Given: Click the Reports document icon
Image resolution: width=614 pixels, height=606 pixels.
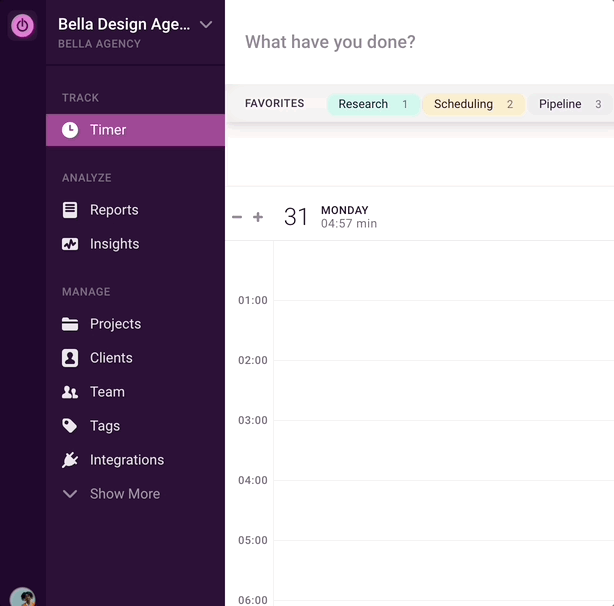Looking at the screenshot, I should pyautogui.click(x=70, y=210).
